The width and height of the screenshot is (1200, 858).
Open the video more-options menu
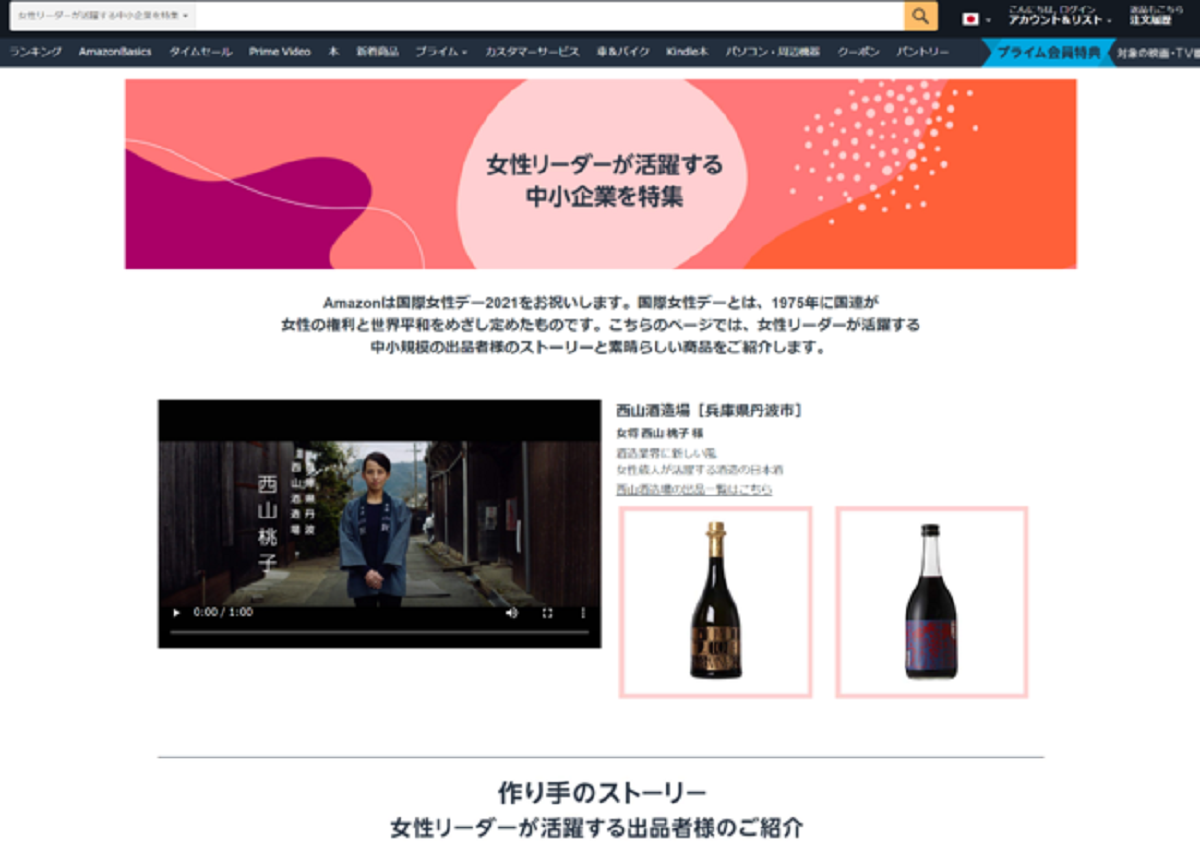pos(584,612)
